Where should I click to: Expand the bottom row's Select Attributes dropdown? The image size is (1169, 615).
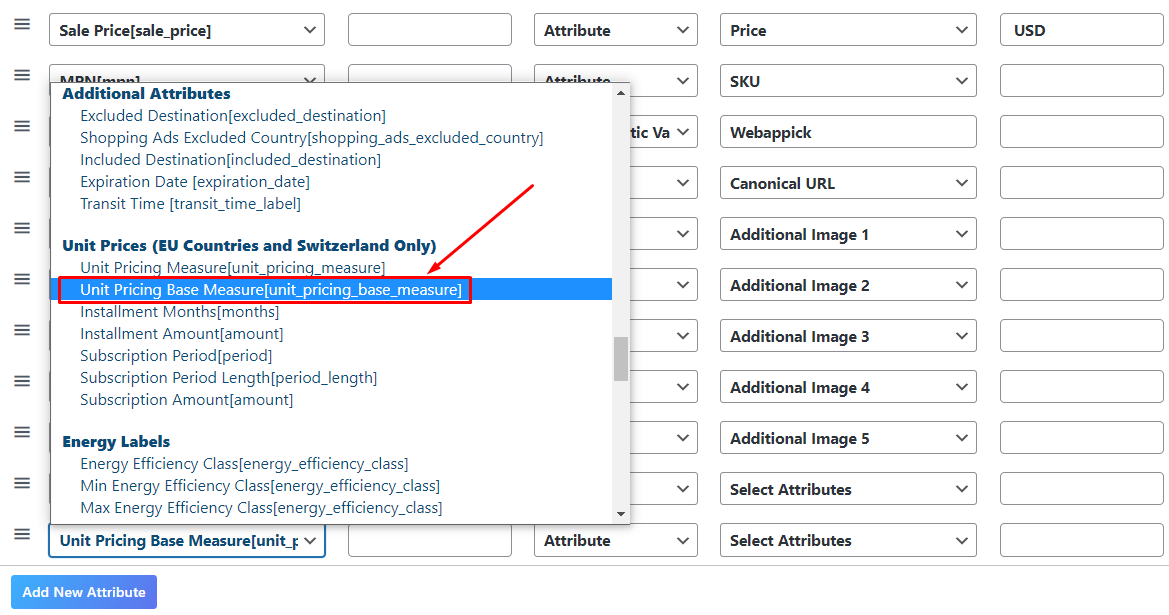847,540
